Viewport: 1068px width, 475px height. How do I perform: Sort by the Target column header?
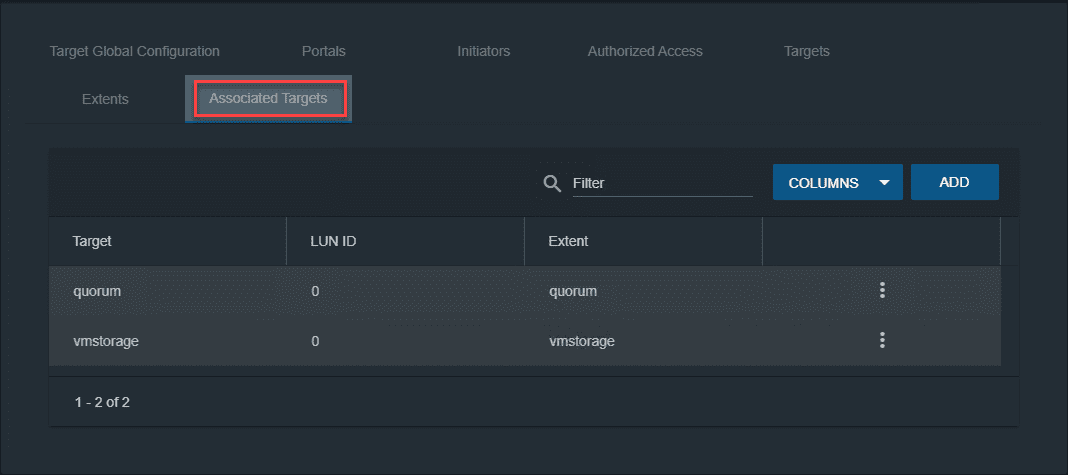coord(92,241)
